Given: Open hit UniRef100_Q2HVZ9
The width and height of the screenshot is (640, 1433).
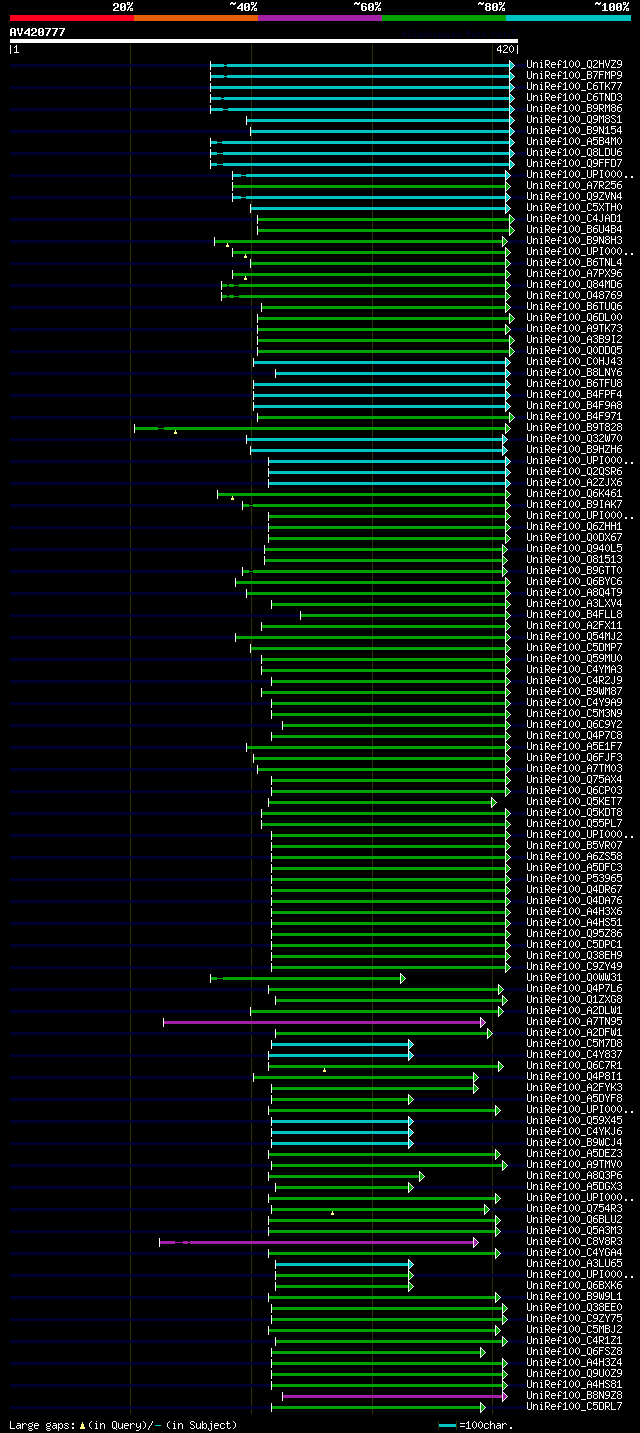Looking at the screenshot, I should point(574,65).
